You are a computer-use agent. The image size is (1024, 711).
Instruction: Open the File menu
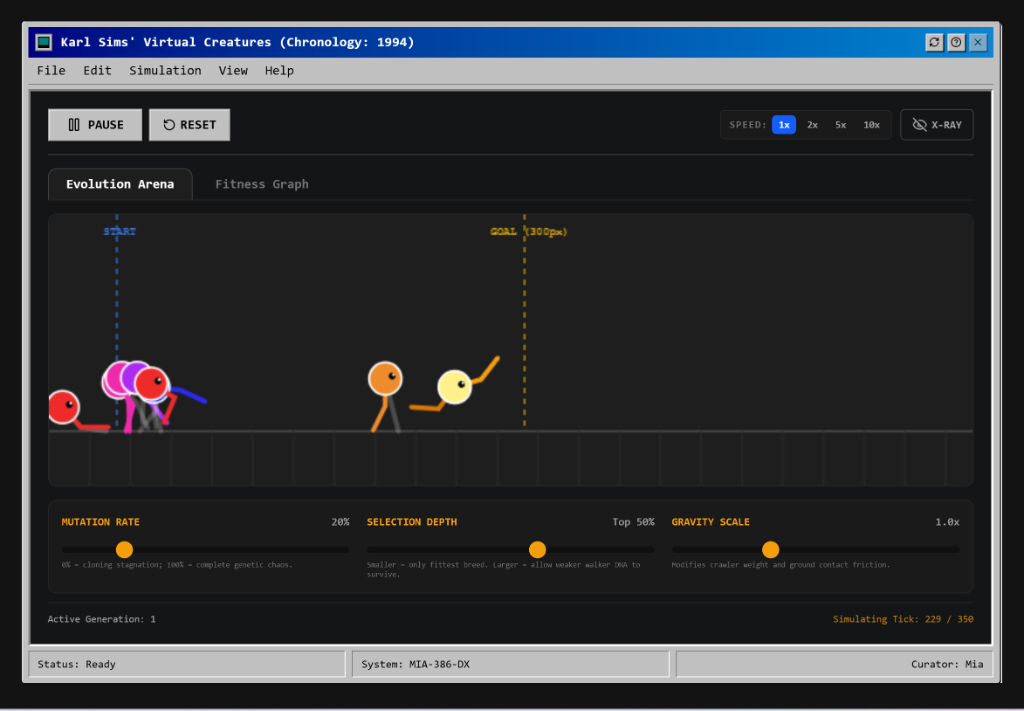(51, 71)
